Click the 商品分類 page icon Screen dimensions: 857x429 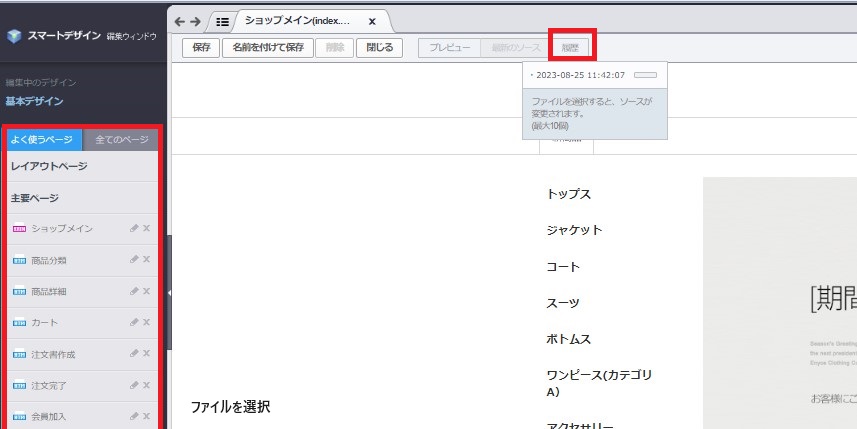19,261
